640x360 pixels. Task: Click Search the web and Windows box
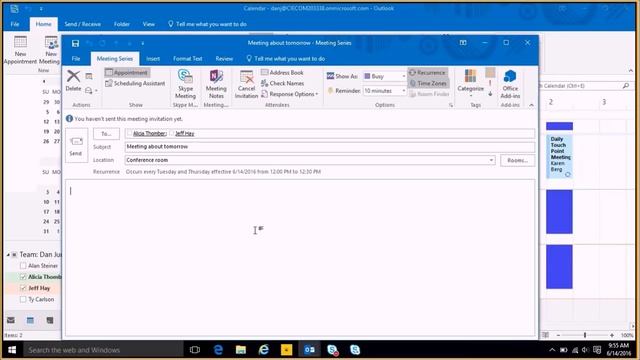[x=103, y=350]
